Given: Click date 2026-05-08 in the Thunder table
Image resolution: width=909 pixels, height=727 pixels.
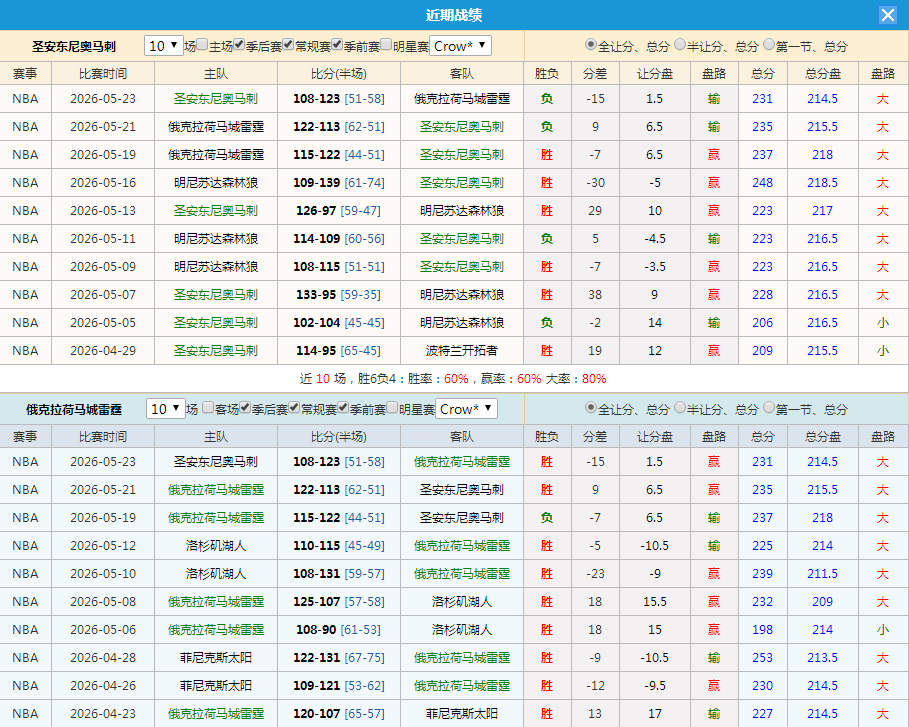Looking at the screenshot, I should (103, 602).
